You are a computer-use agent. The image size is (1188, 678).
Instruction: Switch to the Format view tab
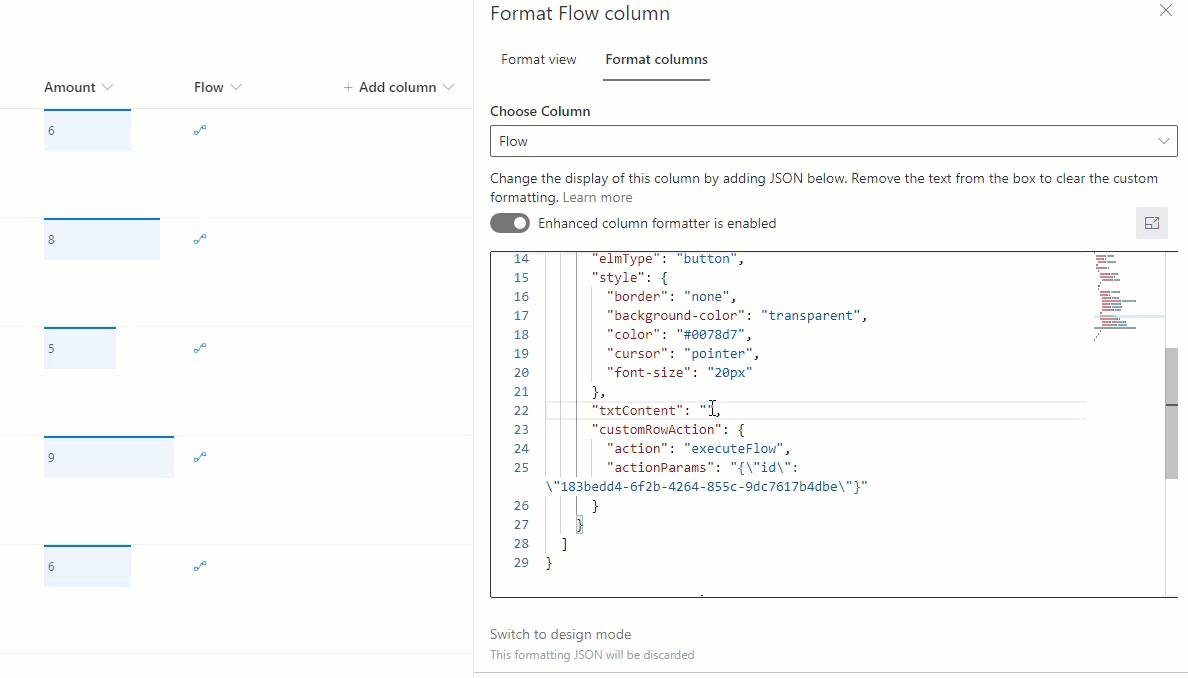click(x=538, y=60)
